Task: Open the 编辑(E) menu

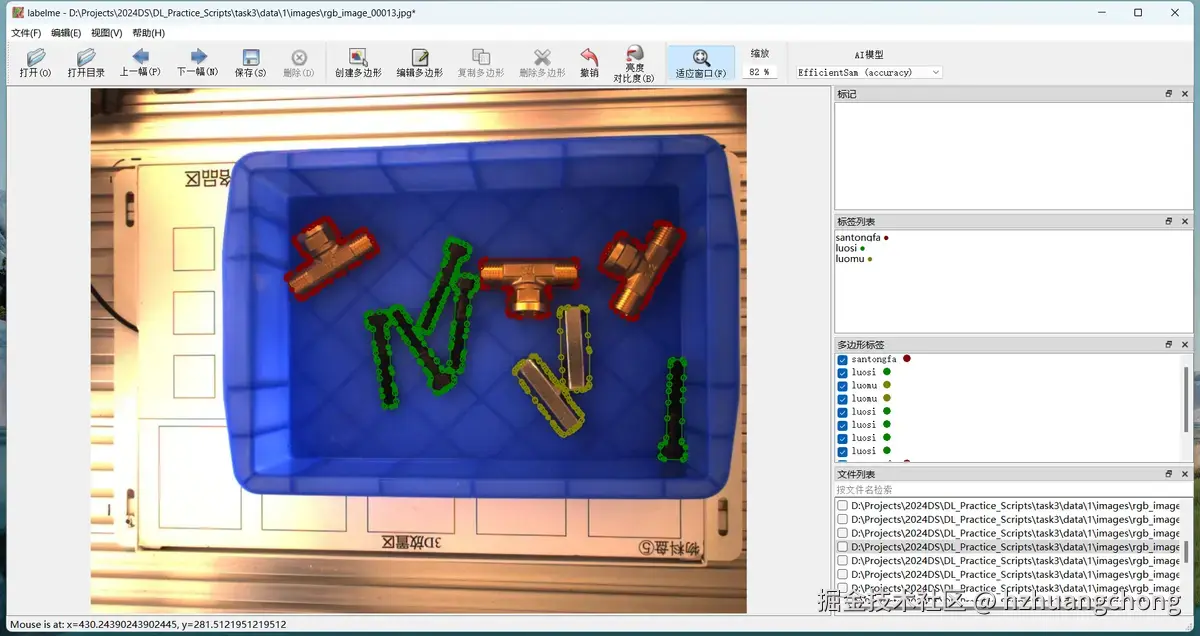Action: 66,33
